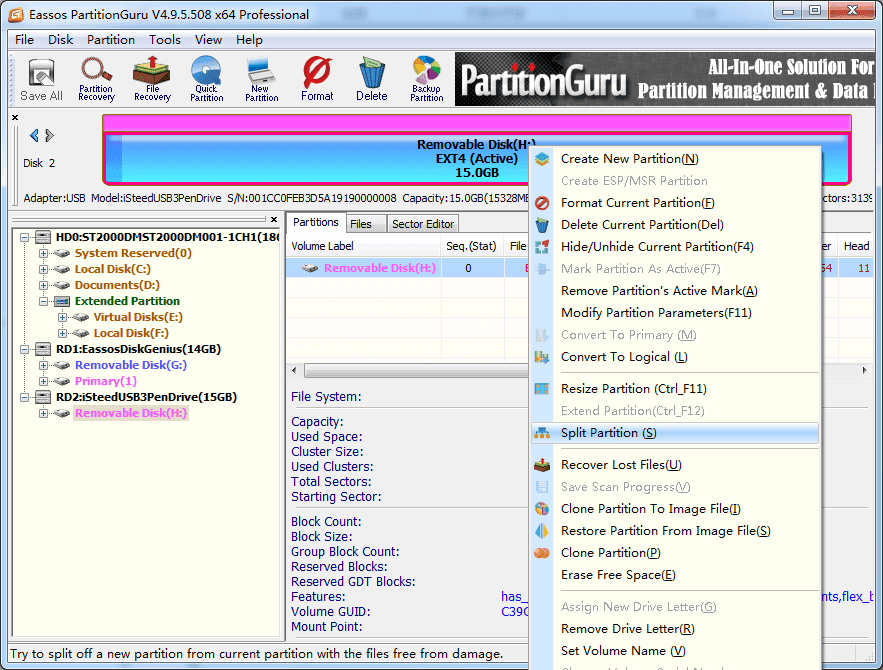Choose Remove Partition's Active Mark
The width and height of the screenshot is (883, 670).
(674, 291)
